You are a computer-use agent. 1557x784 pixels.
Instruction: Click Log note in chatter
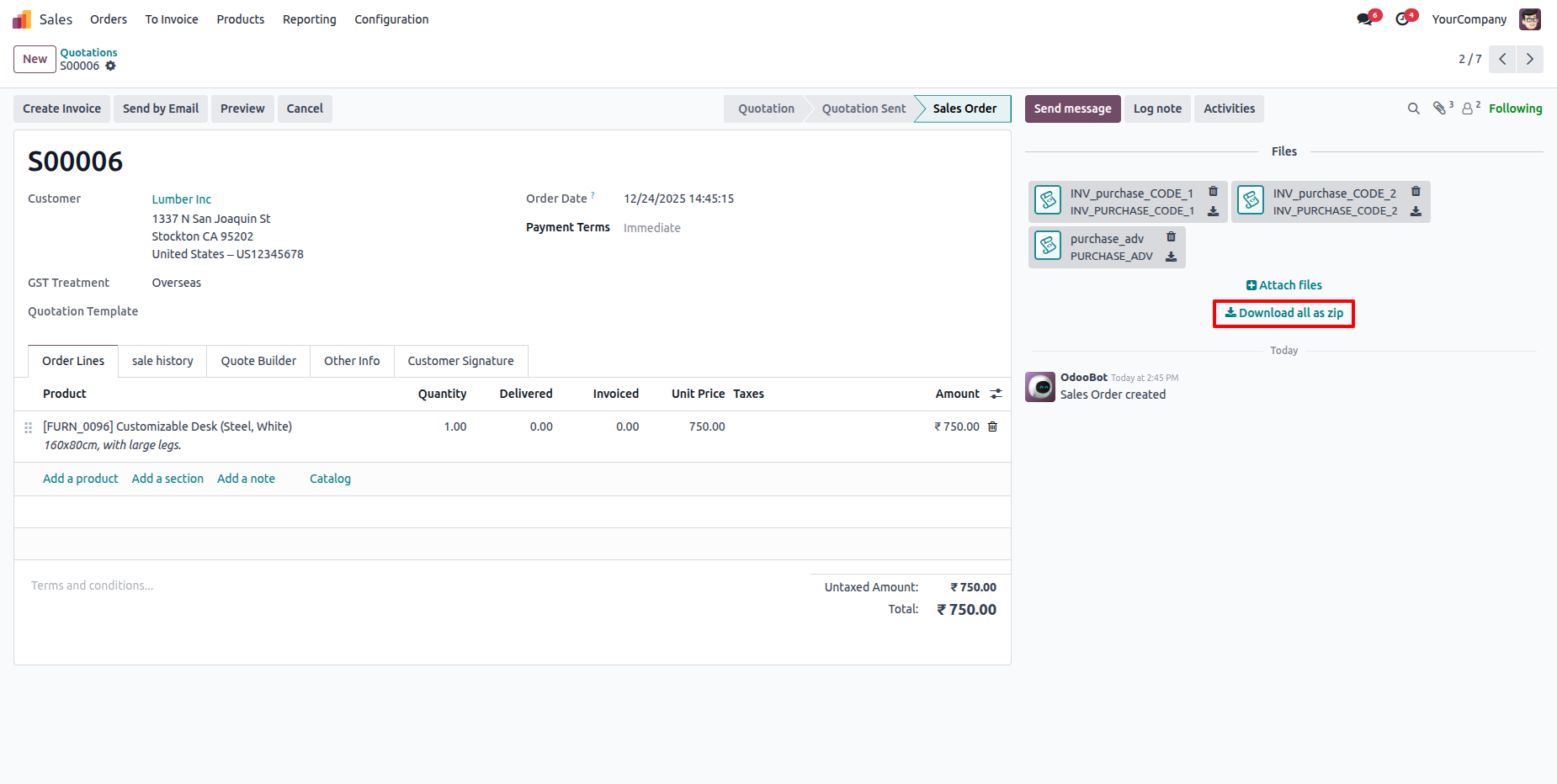click(1157, 109)
